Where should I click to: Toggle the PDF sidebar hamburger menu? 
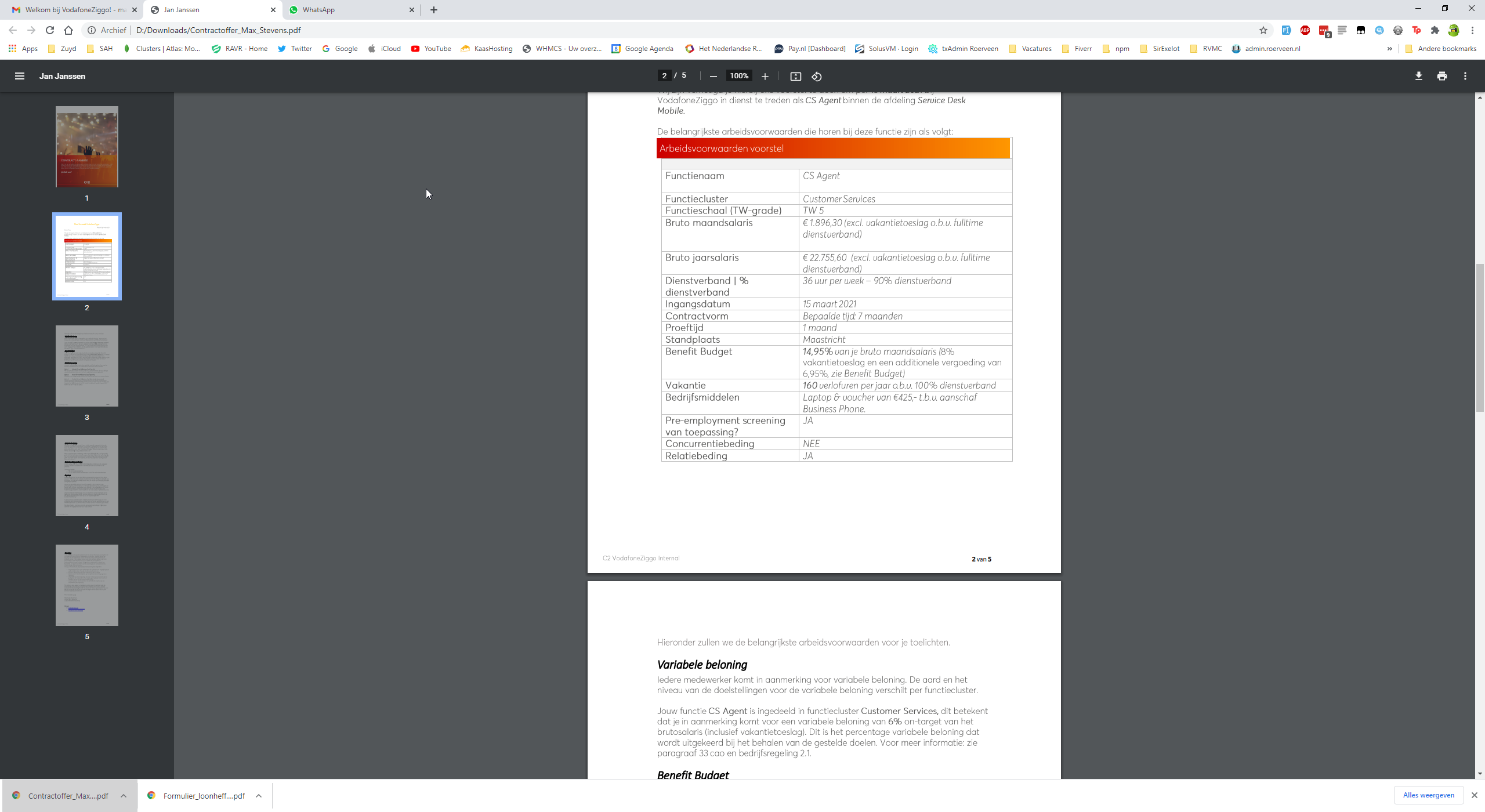point(19,76)
